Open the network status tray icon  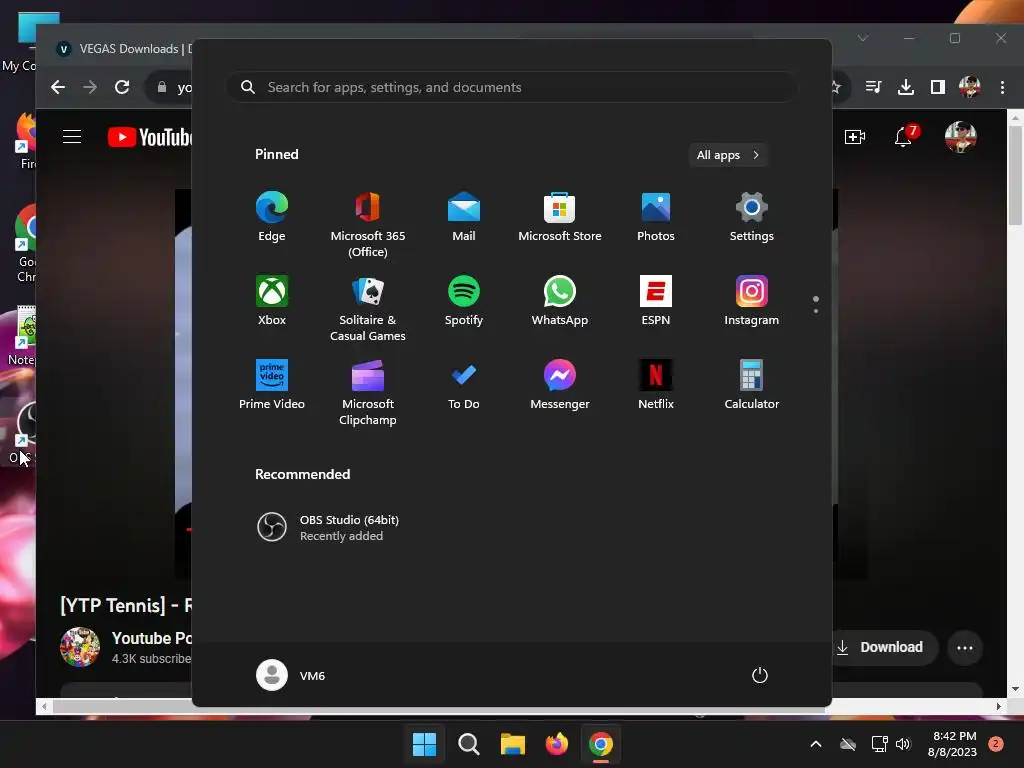880,743
